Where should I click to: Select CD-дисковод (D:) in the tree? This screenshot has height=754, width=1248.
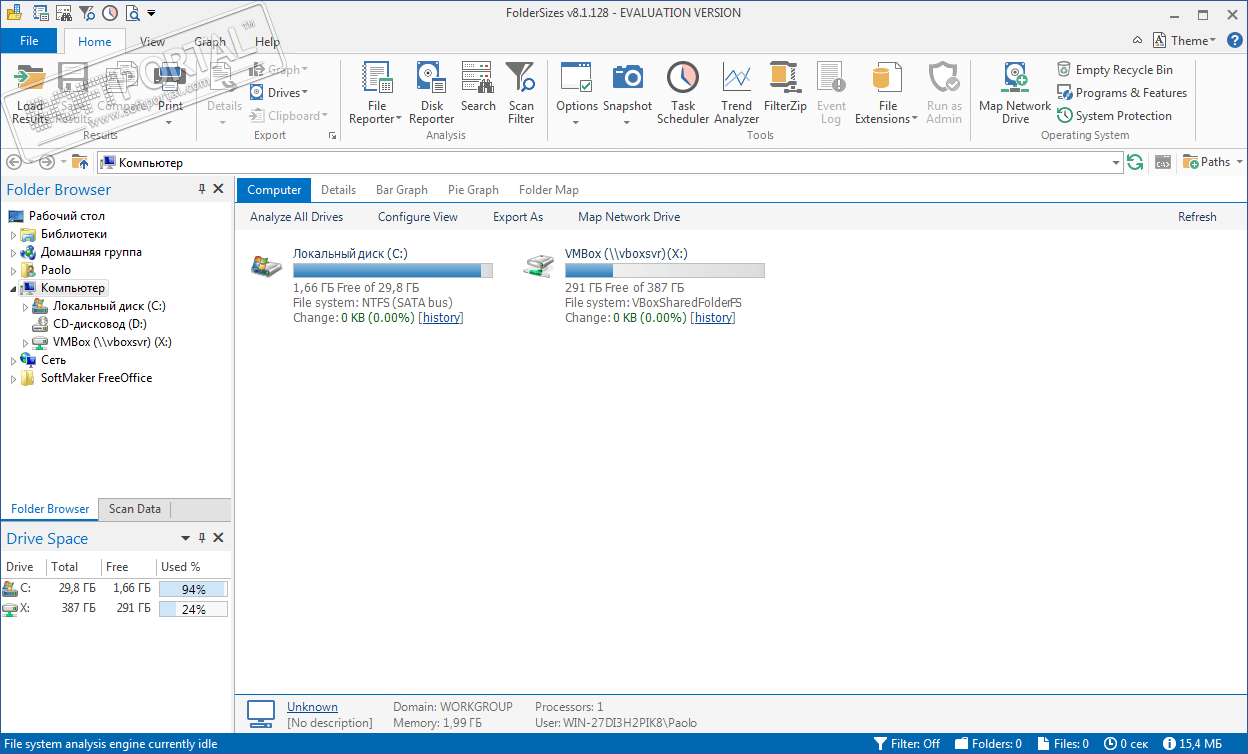tap(100, 324)
